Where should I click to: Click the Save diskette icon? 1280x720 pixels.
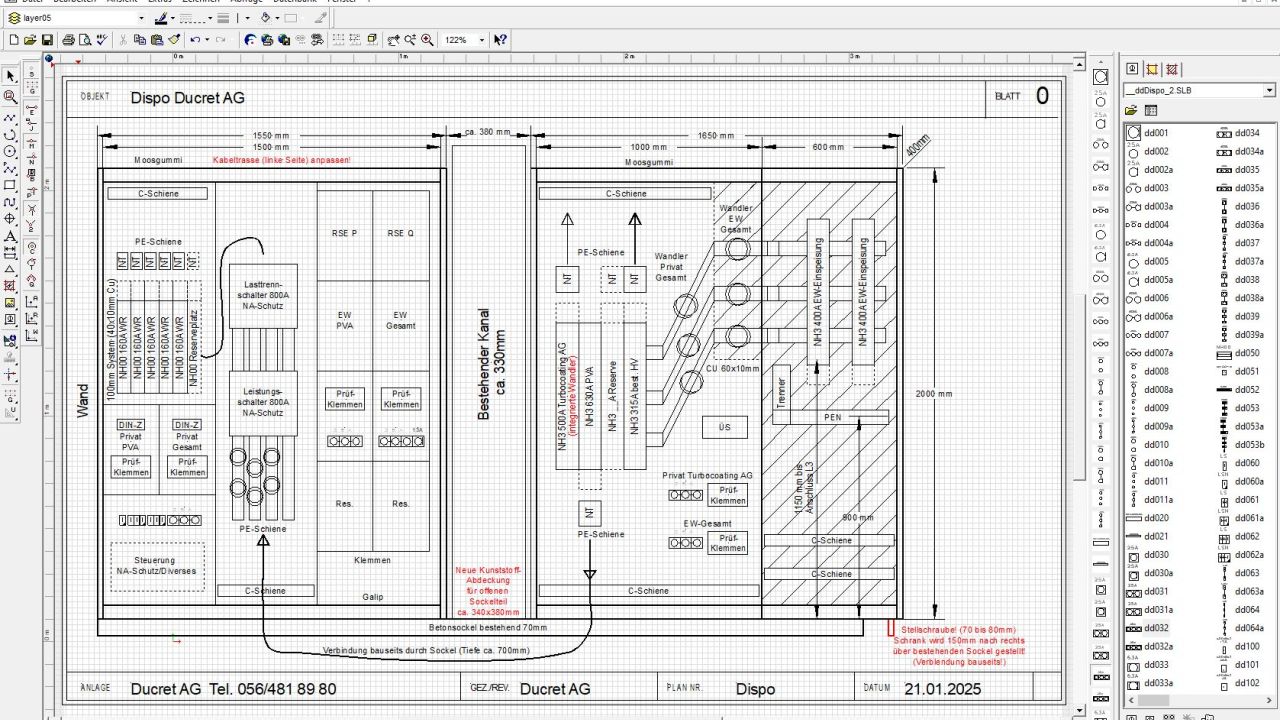point(47,40)
